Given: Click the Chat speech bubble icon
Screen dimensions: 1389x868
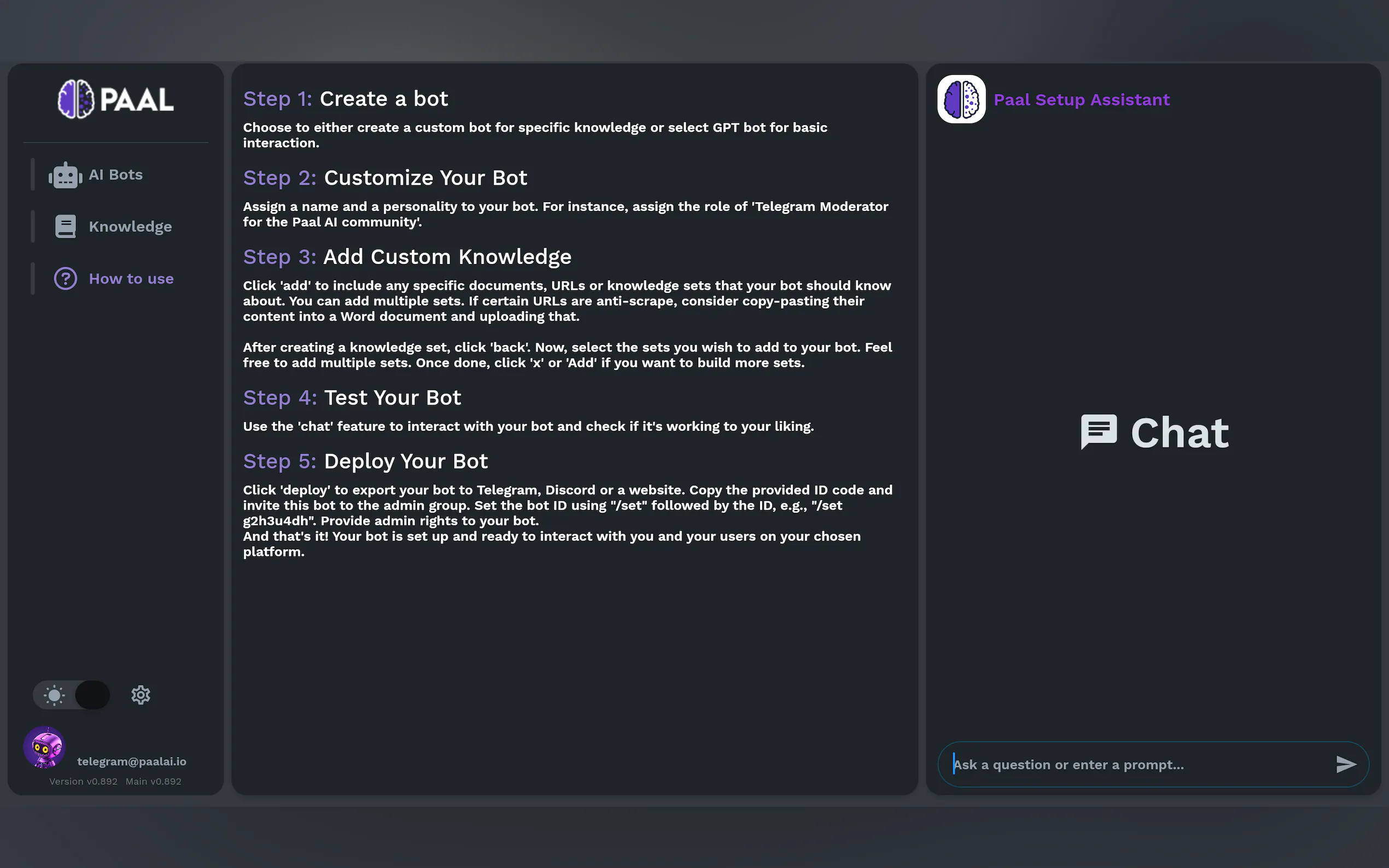Looking at the screenshot, I should tap(1099, 432).
